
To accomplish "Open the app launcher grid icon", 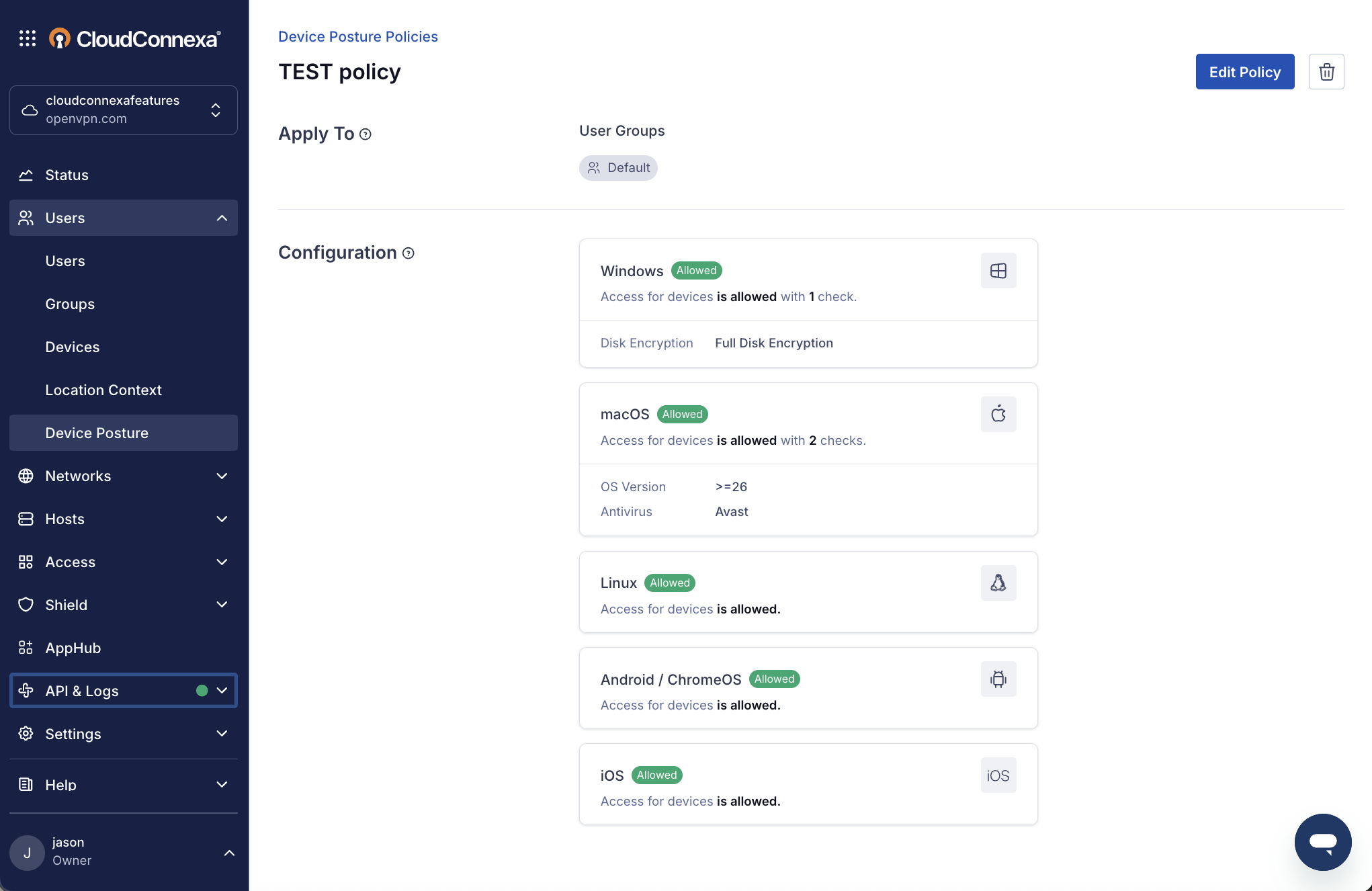I will pos(28,39).
